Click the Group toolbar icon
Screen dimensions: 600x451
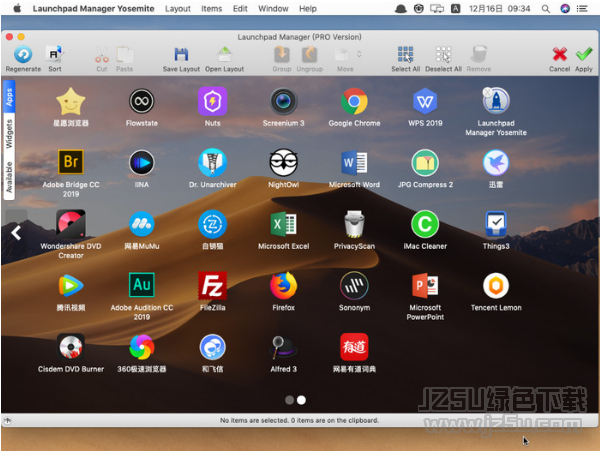(282, 55)
